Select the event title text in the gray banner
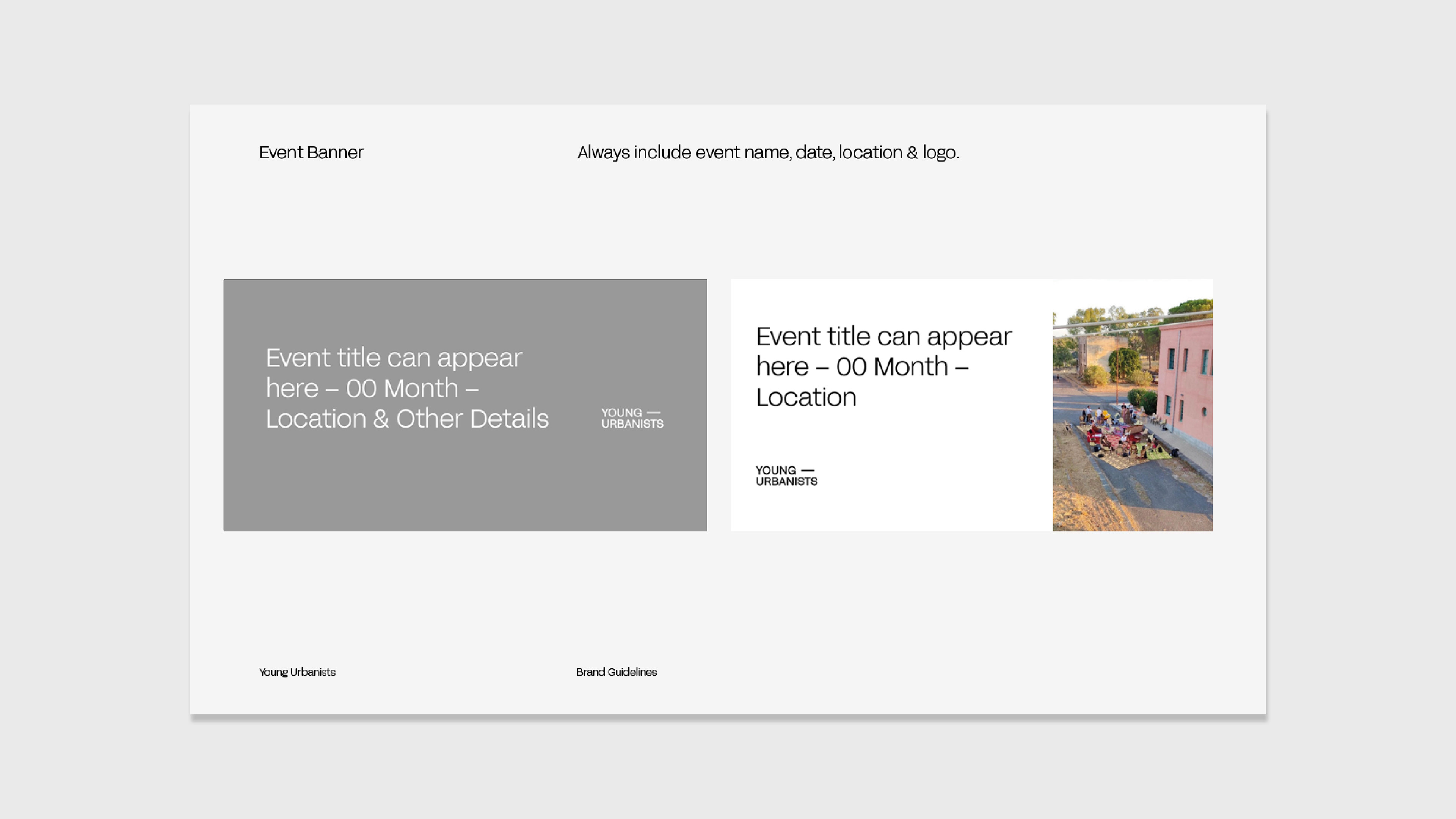 [407, 388]
